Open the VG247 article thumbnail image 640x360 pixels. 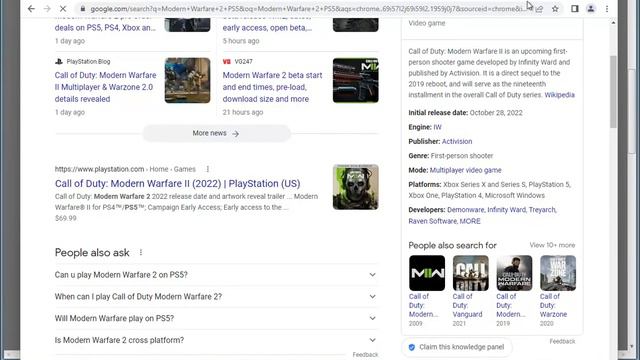coord(356,80)
